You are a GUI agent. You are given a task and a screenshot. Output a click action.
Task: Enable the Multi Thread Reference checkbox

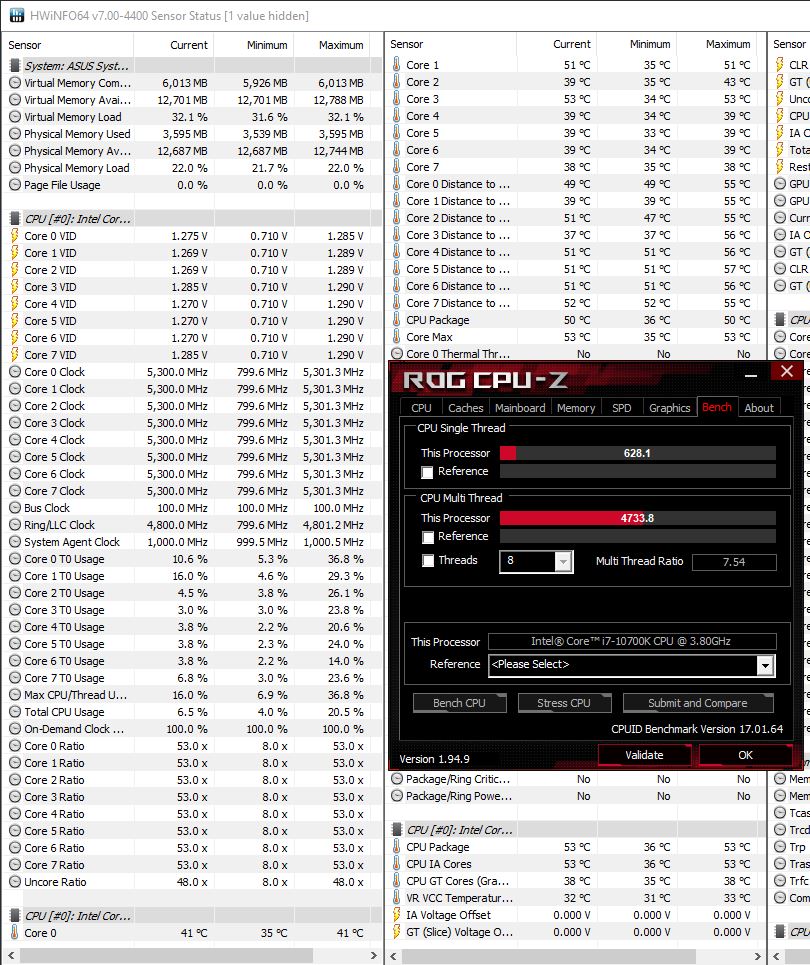(x=427, y=537)
